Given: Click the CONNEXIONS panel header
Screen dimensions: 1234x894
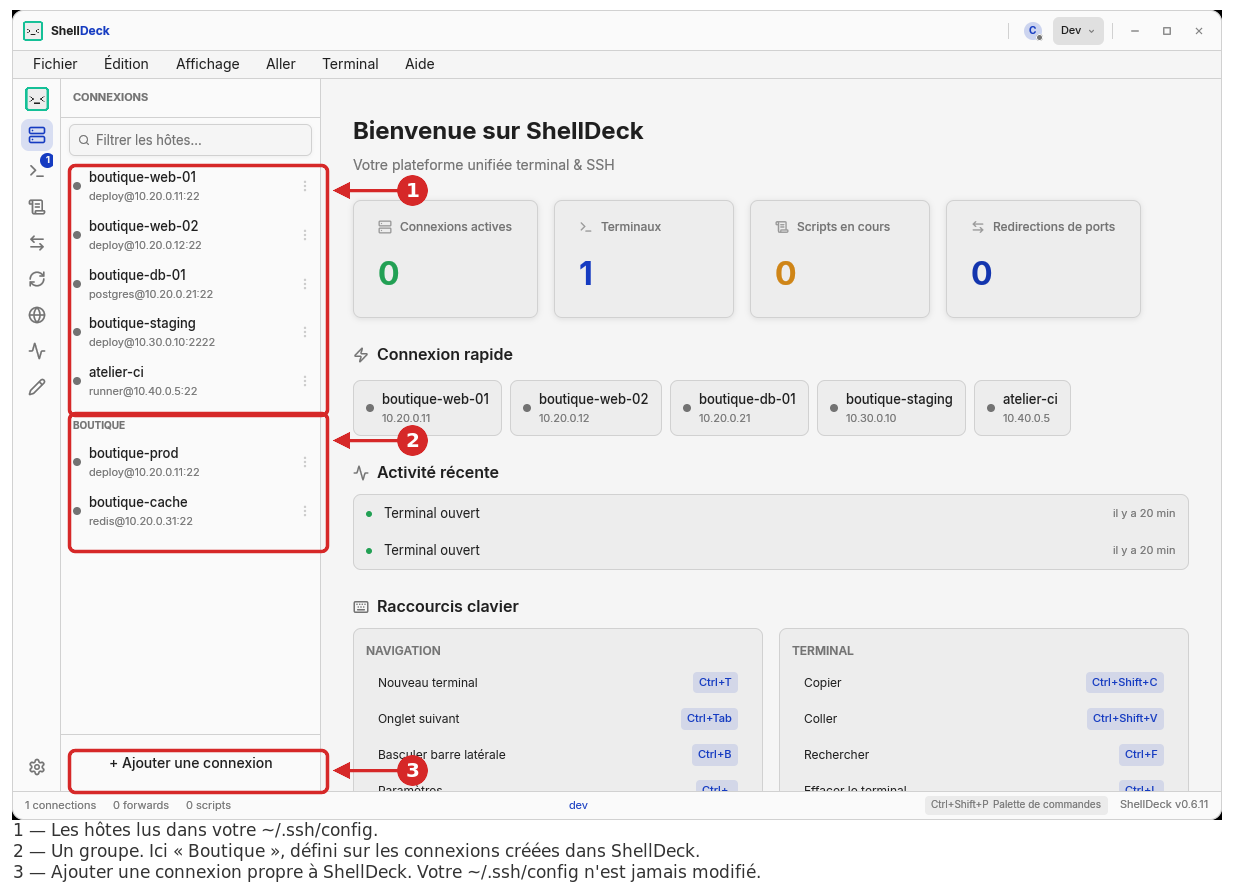Looking at the screenshot, I should 110,97.
